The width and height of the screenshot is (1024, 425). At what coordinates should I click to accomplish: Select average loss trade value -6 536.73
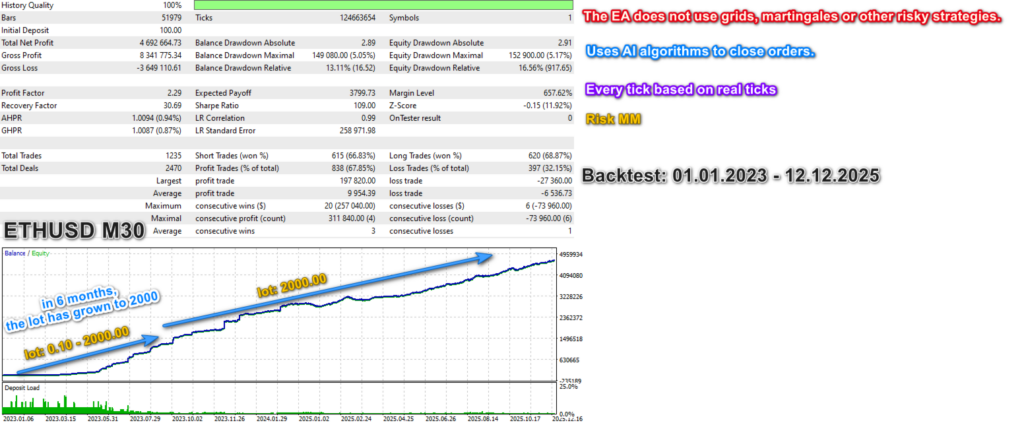tap(556, 194)
